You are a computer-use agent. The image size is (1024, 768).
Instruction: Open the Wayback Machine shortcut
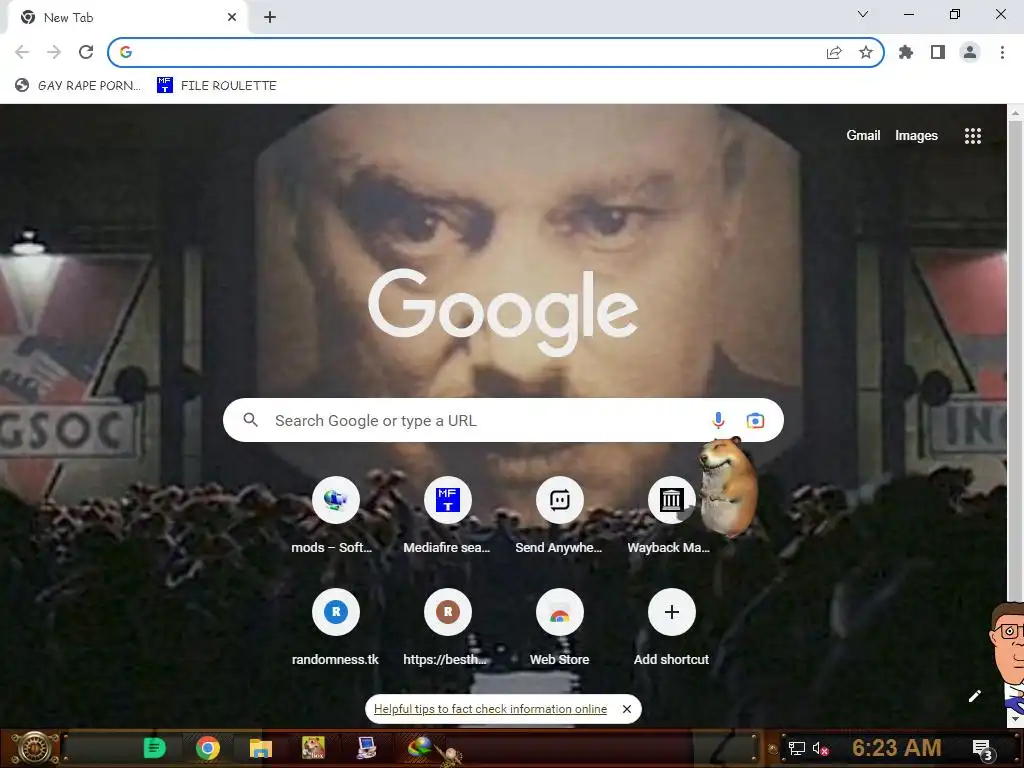click(671, 500)
